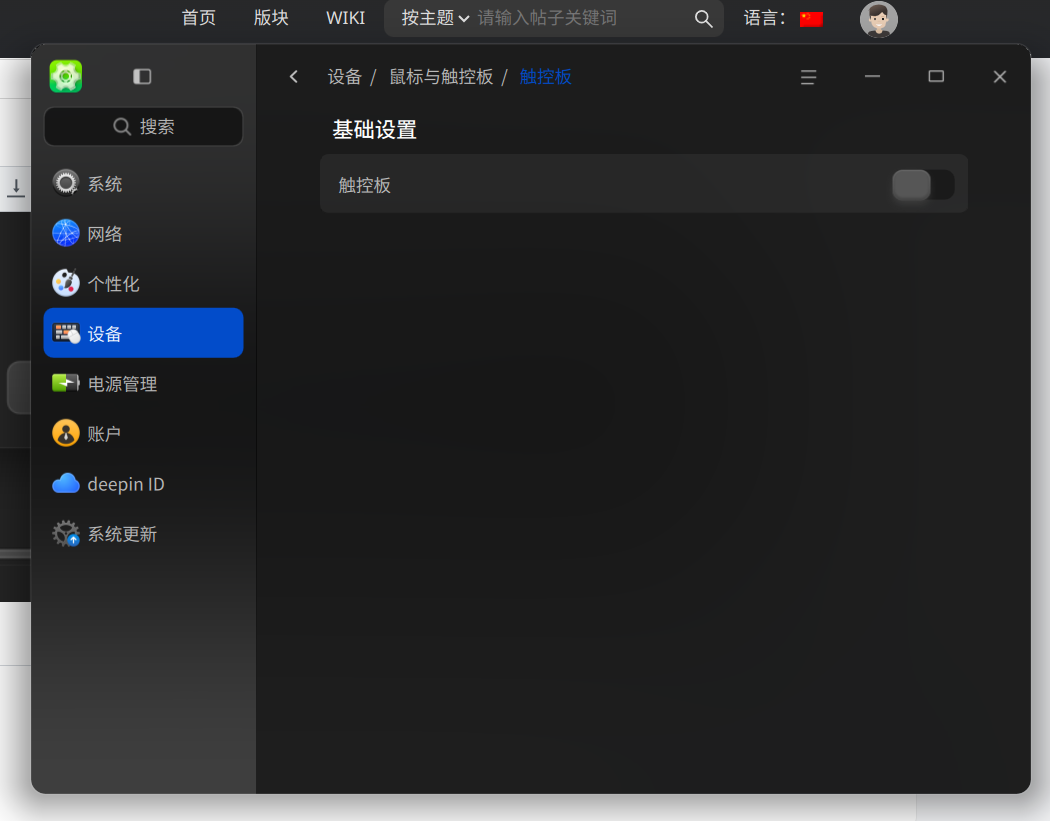Select 个性化 personalization category
Screen dimensions: 1050x821
coord(143,283)
